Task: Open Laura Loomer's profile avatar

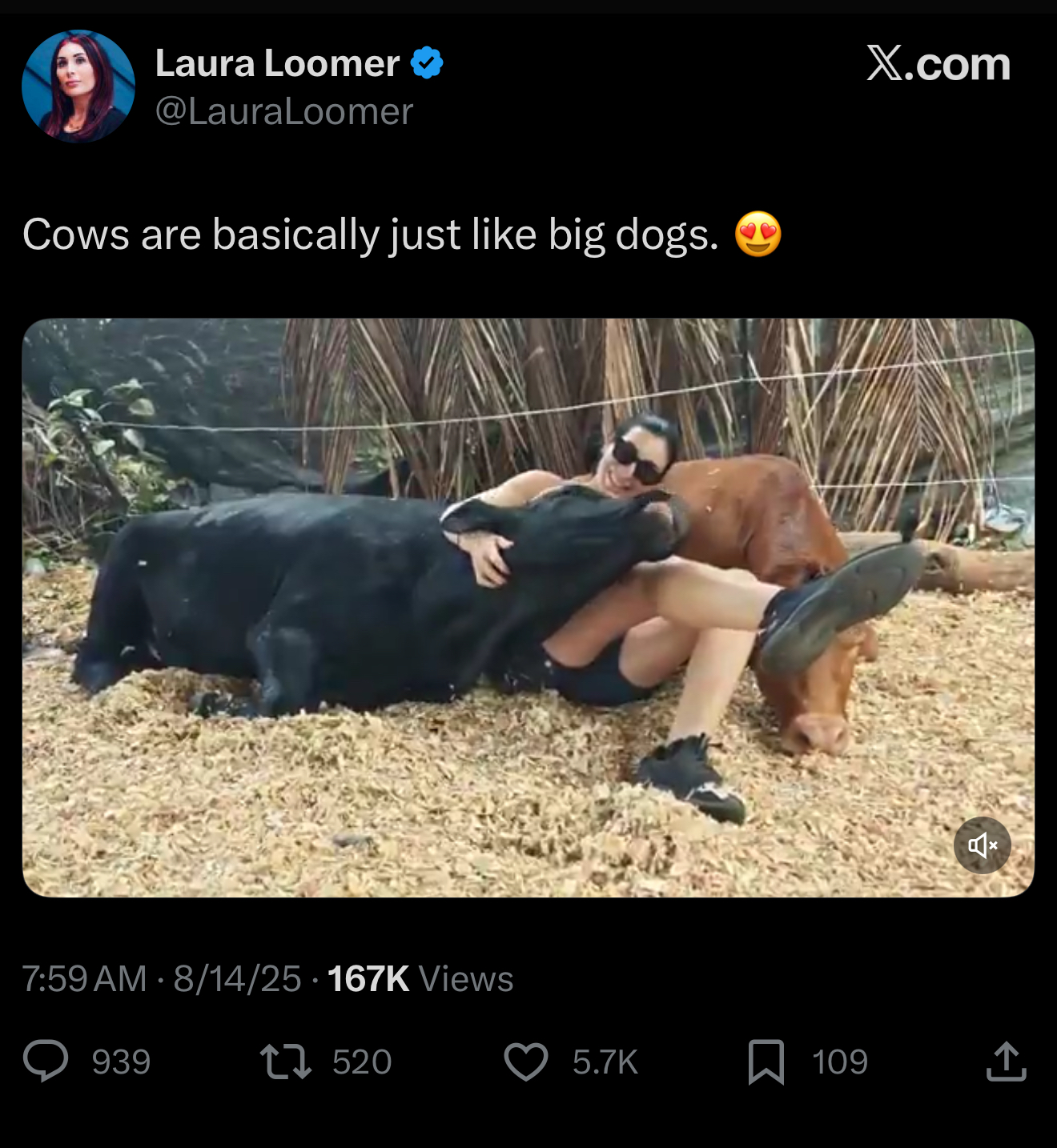Action: tap(78, 86)
